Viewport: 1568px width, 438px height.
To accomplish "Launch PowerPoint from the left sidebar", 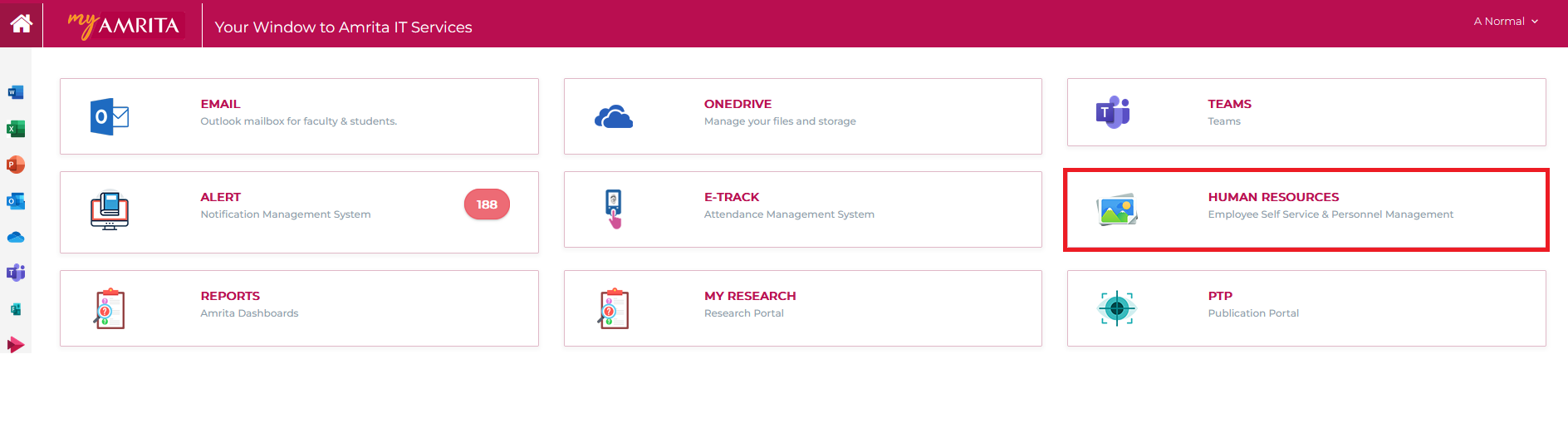I will click(16, 165).
